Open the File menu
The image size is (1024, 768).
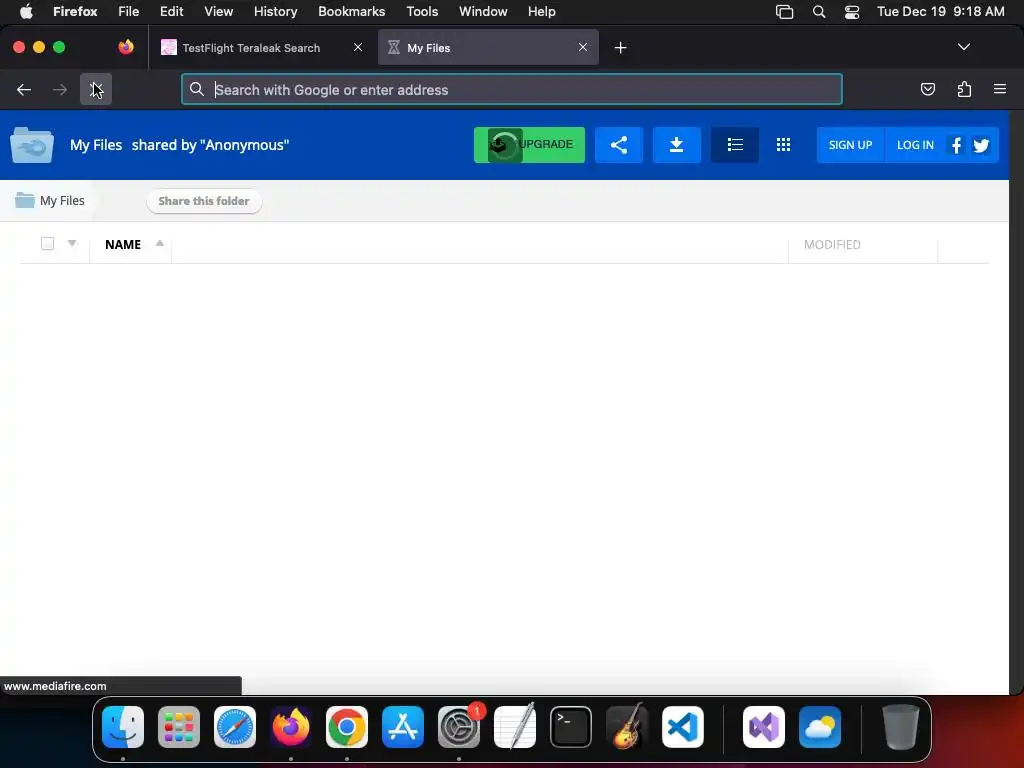coord(128,12)
